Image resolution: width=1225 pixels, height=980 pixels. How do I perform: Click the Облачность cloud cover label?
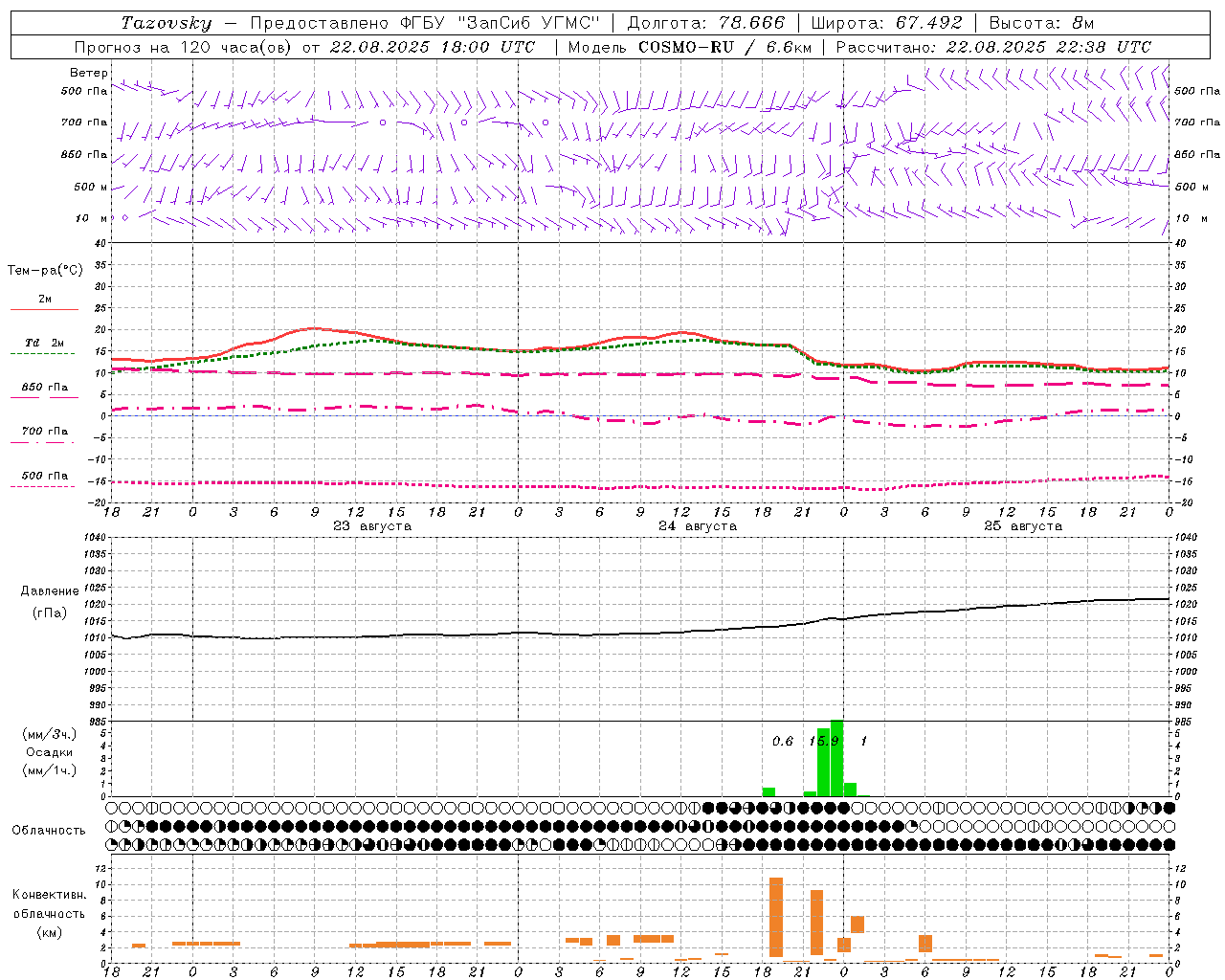[x=49, y=831]
